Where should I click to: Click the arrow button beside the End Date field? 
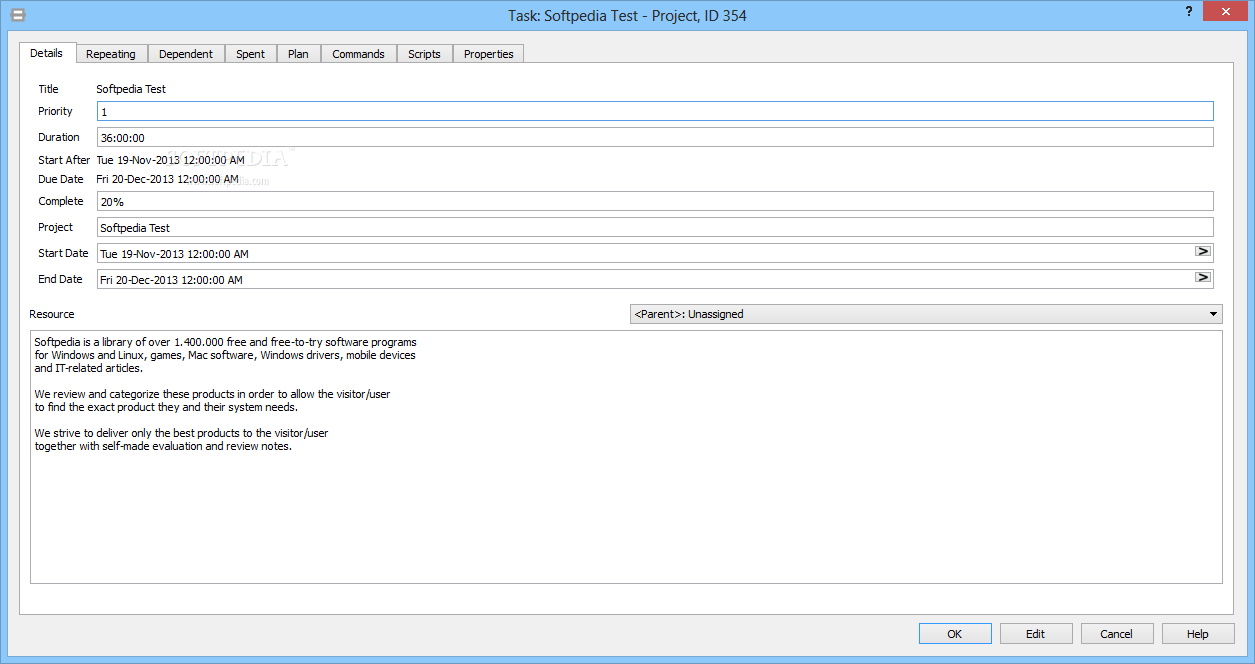coord(1203,277)
